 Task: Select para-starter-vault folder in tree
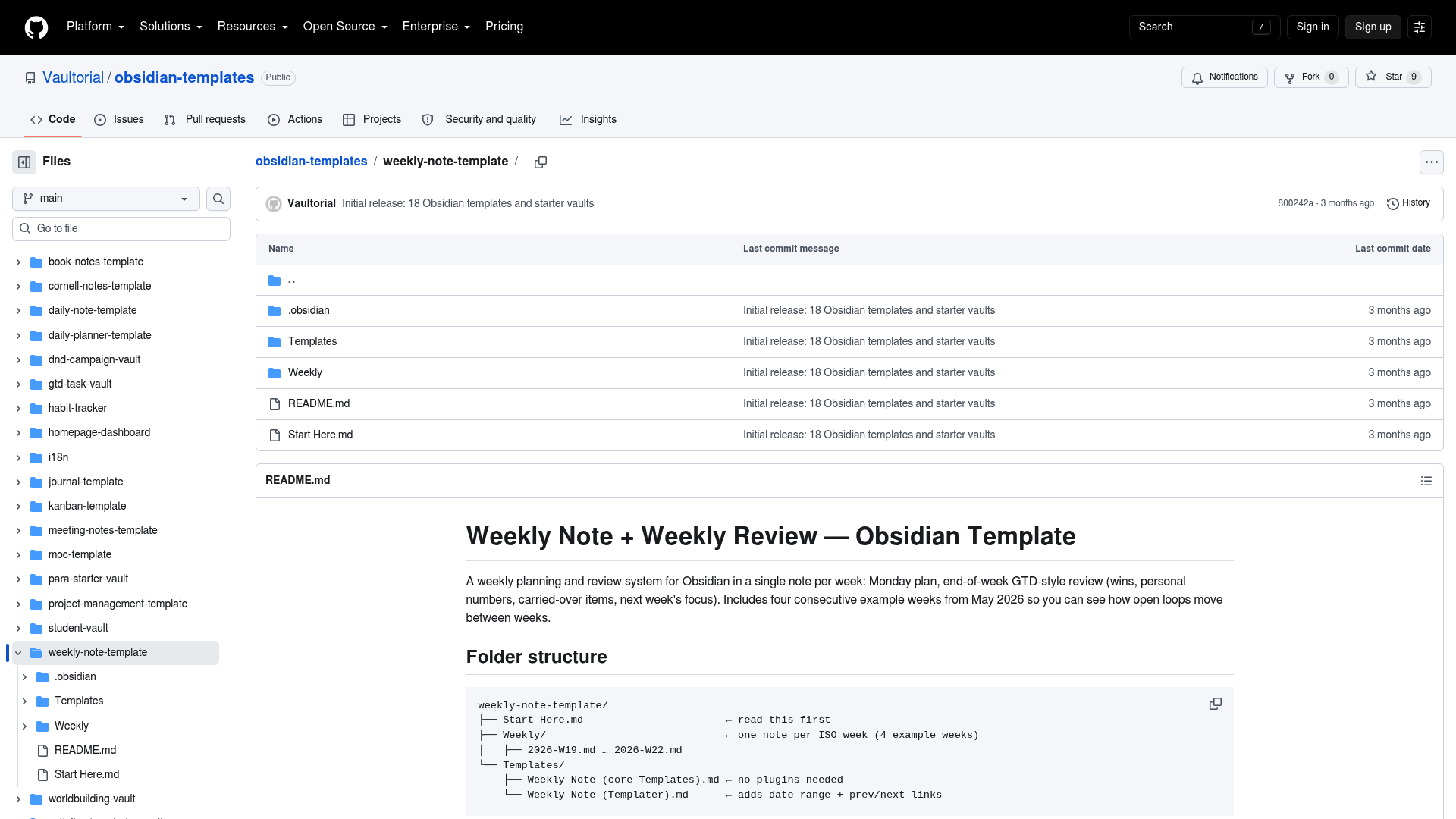pos(88,579)
